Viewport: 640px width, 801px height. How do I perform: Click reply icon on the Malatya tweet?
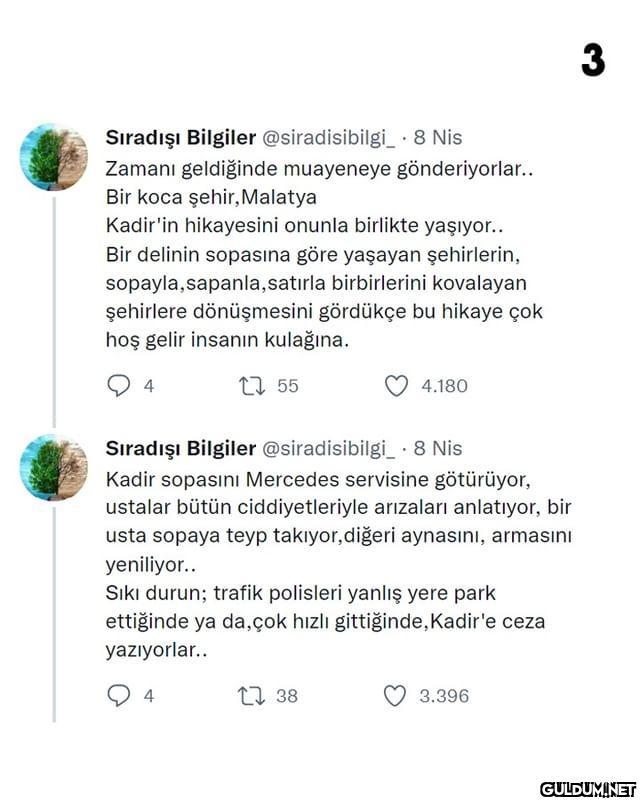coord(118,385)
